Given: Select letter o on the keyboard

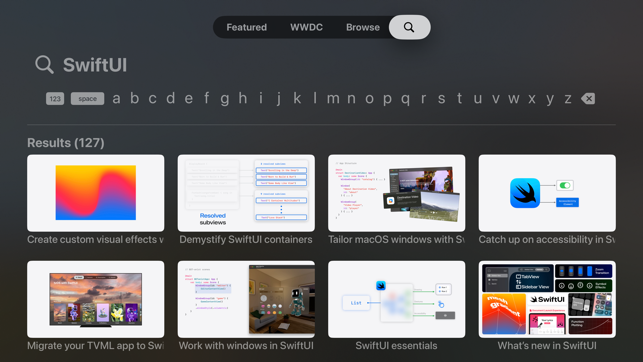Looking at the screenshot, I should tap(369, 99).
